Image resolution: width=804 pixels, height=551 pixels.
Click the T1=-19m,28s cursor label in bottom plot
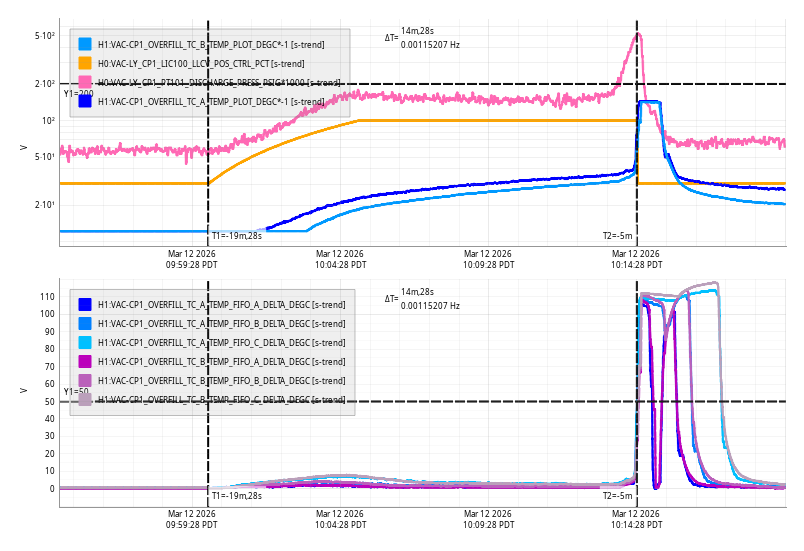[x=236, y=495]
